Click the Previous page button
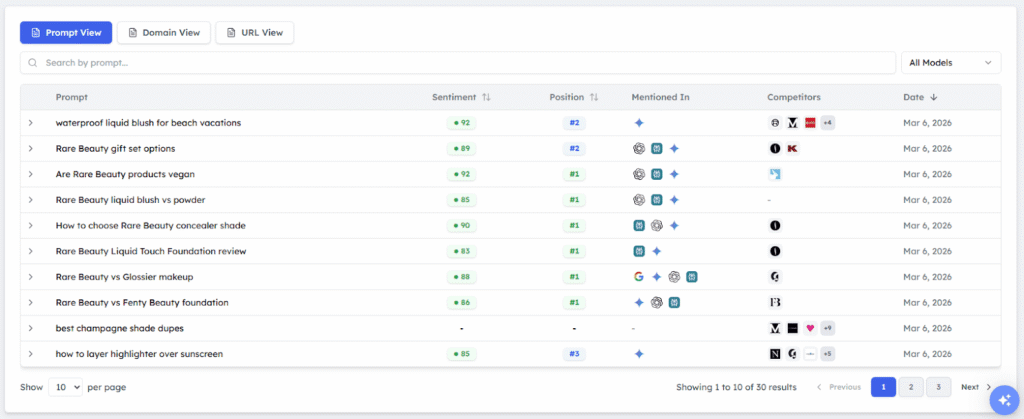Screen dimensions: 1024x419 click(x=839, y=387)
